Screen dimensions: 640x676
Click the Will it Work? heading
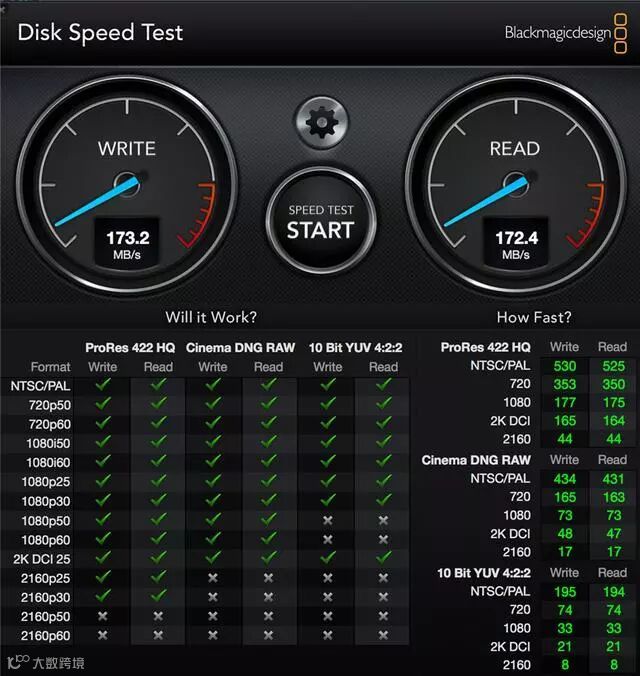point(211,317)
